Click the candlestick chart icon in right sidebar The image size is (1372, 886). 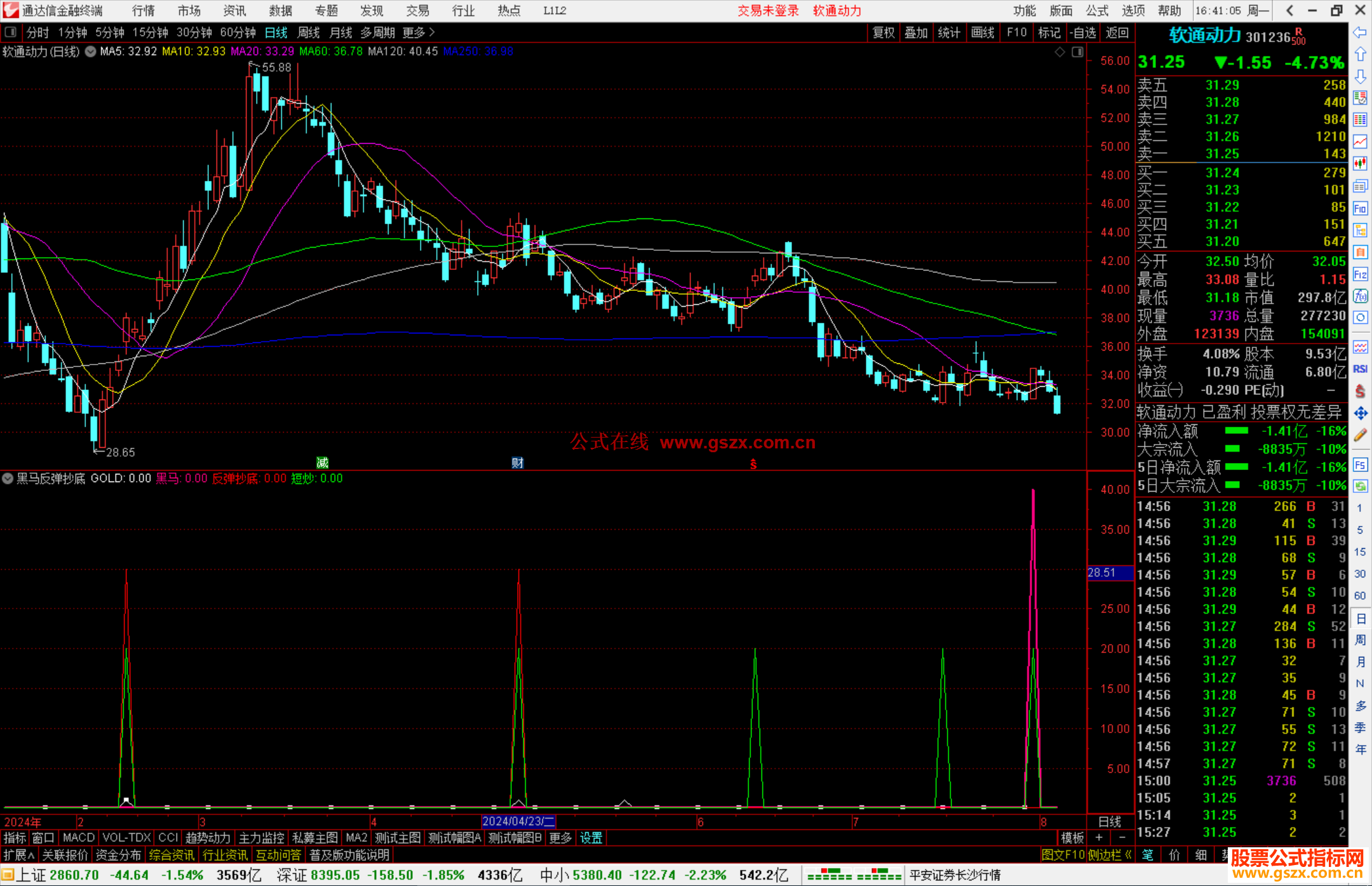tap(1360, 164)
